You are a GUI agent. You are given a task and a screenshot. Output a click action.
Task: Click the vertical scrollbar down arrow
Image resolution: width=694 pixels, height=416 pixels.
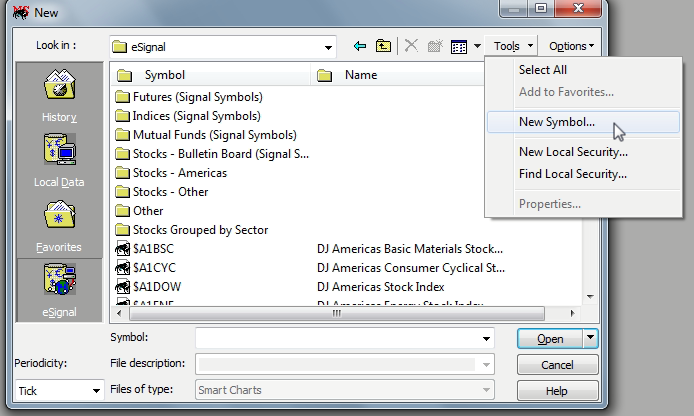tap(590, 297)
